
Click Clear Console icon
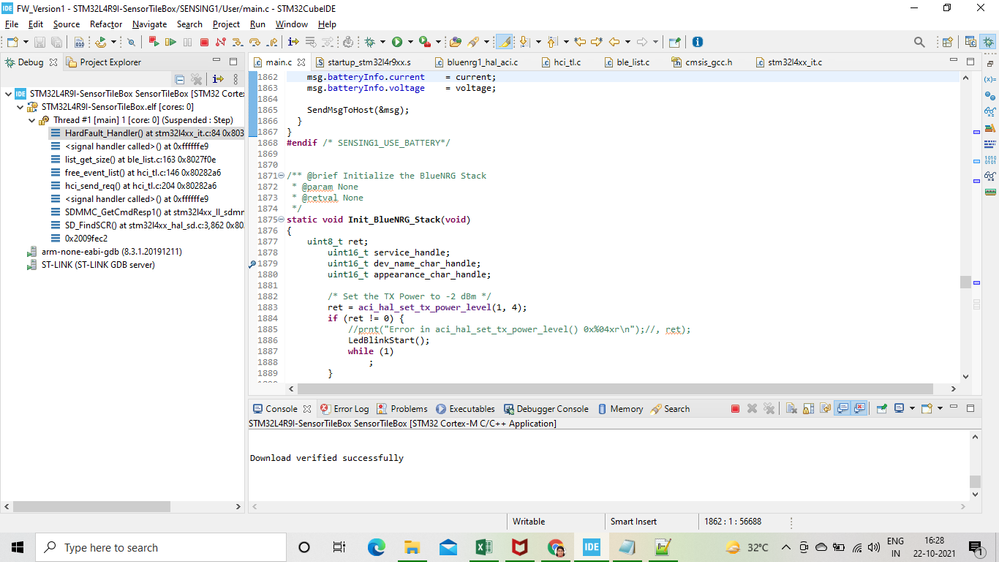tap(791, 408)
